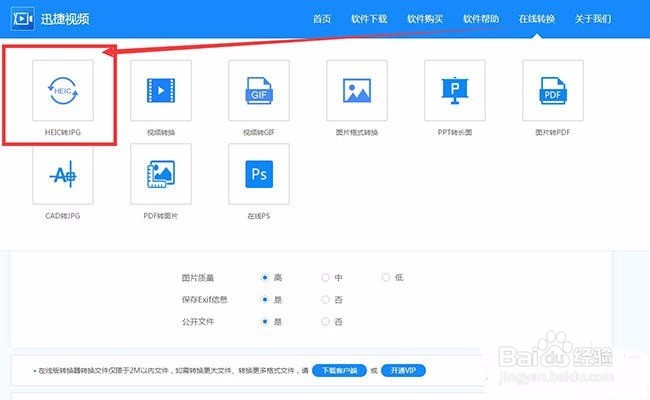Choose 是 for 保存Exif信息
650x400 pixels.
[265, 299]
